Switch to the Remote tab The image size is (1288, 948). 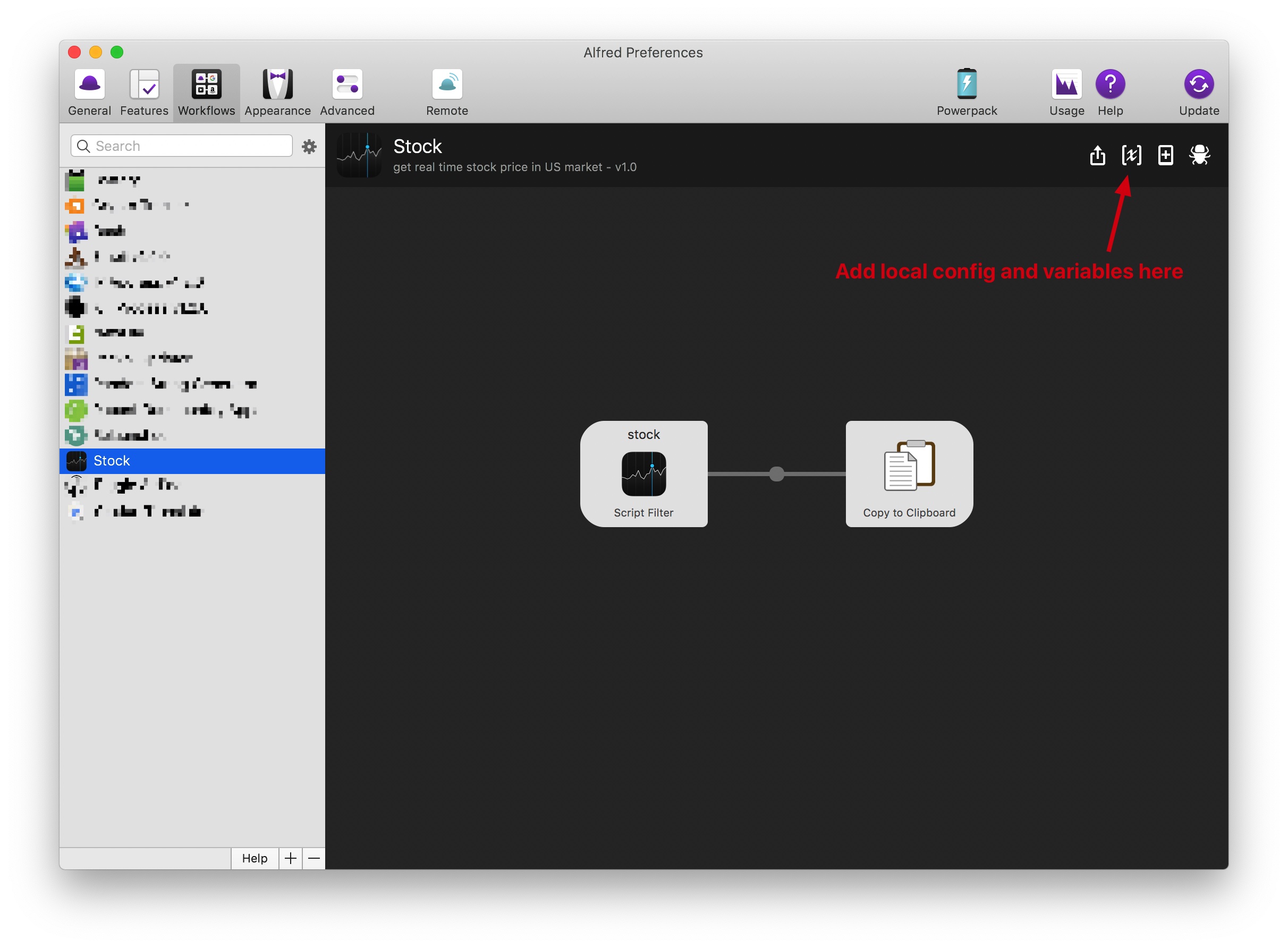point(447,92)
